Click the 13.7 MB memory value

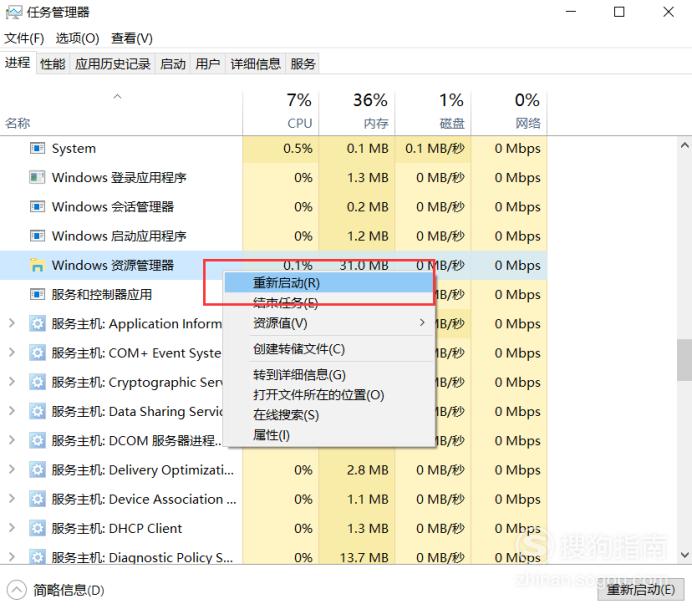tap(364, 557)
